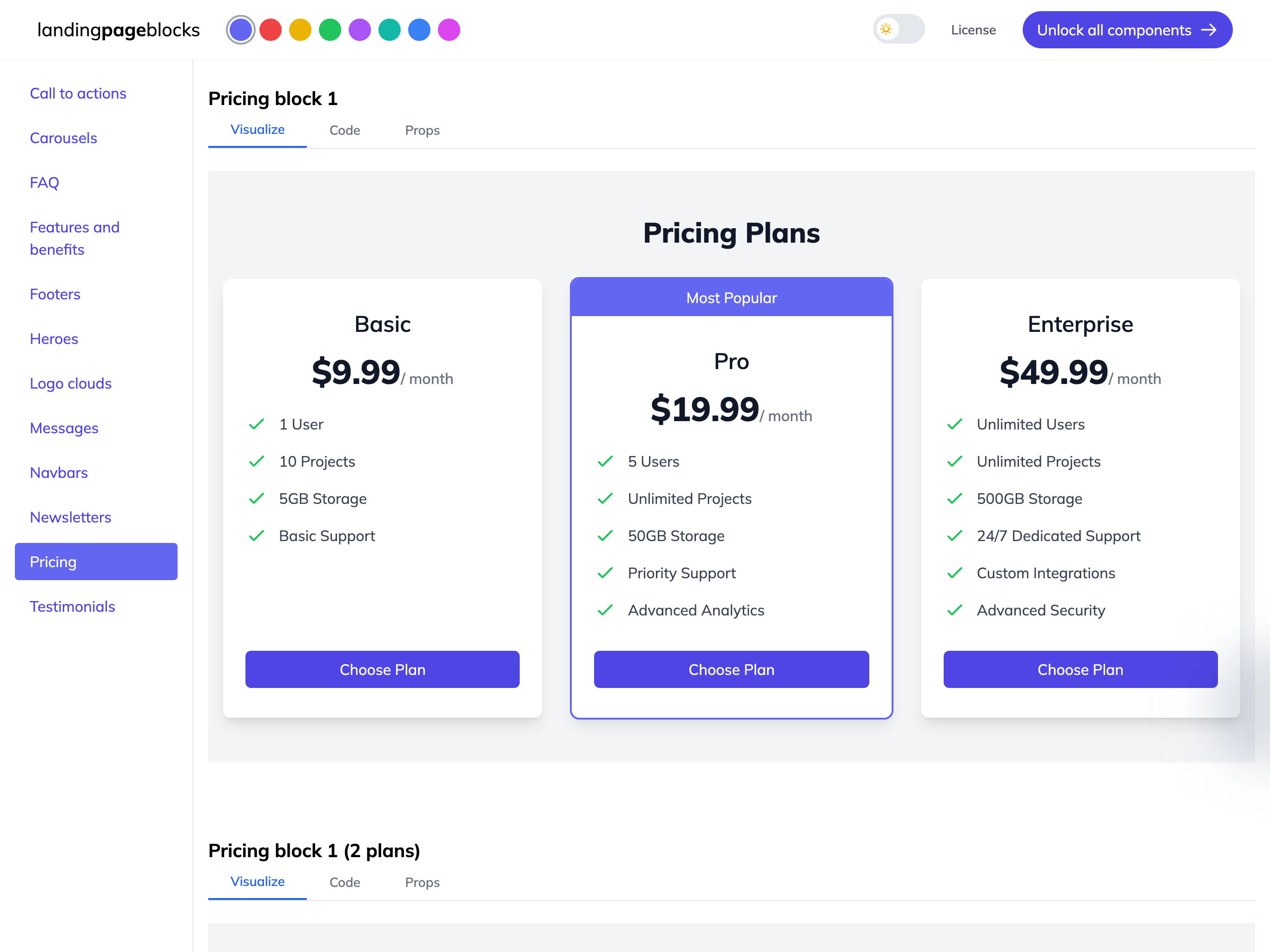Open the Testimonials sidebar section
This screenshot has width=1270, height=952.
[73, 606]
